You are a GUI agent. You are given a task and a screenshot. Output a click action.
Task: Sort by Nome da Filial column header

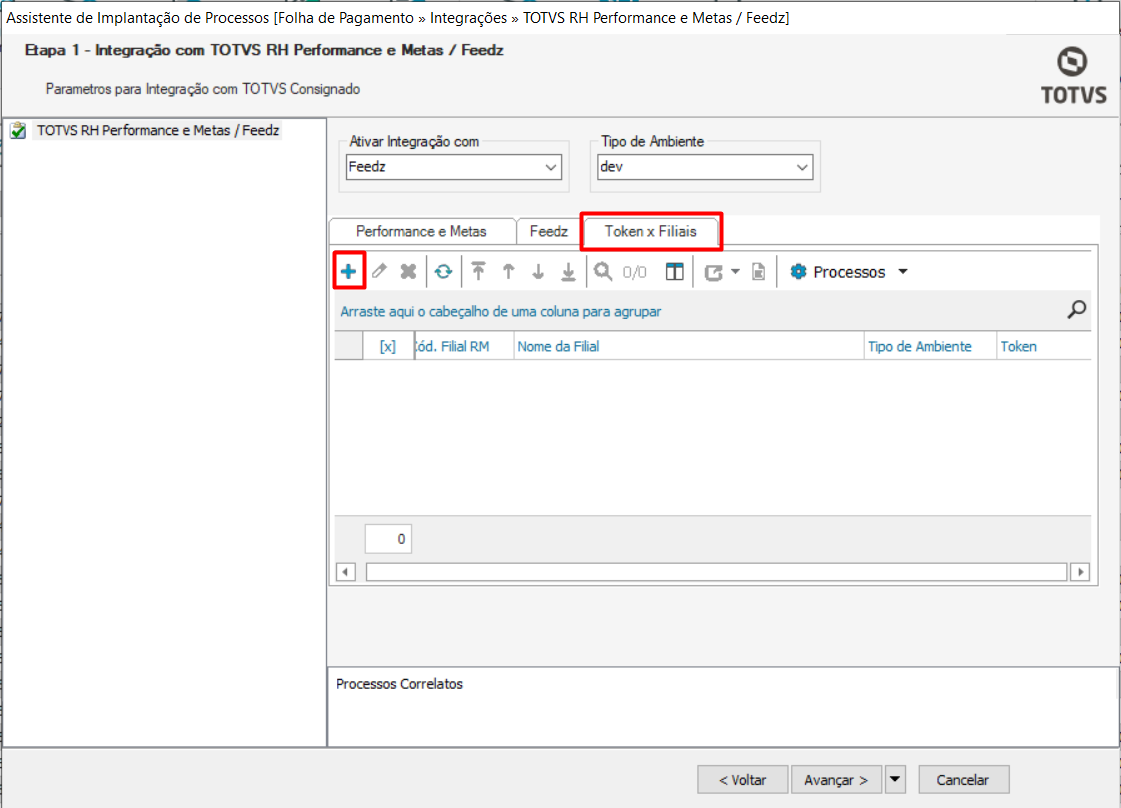(689, 346)
